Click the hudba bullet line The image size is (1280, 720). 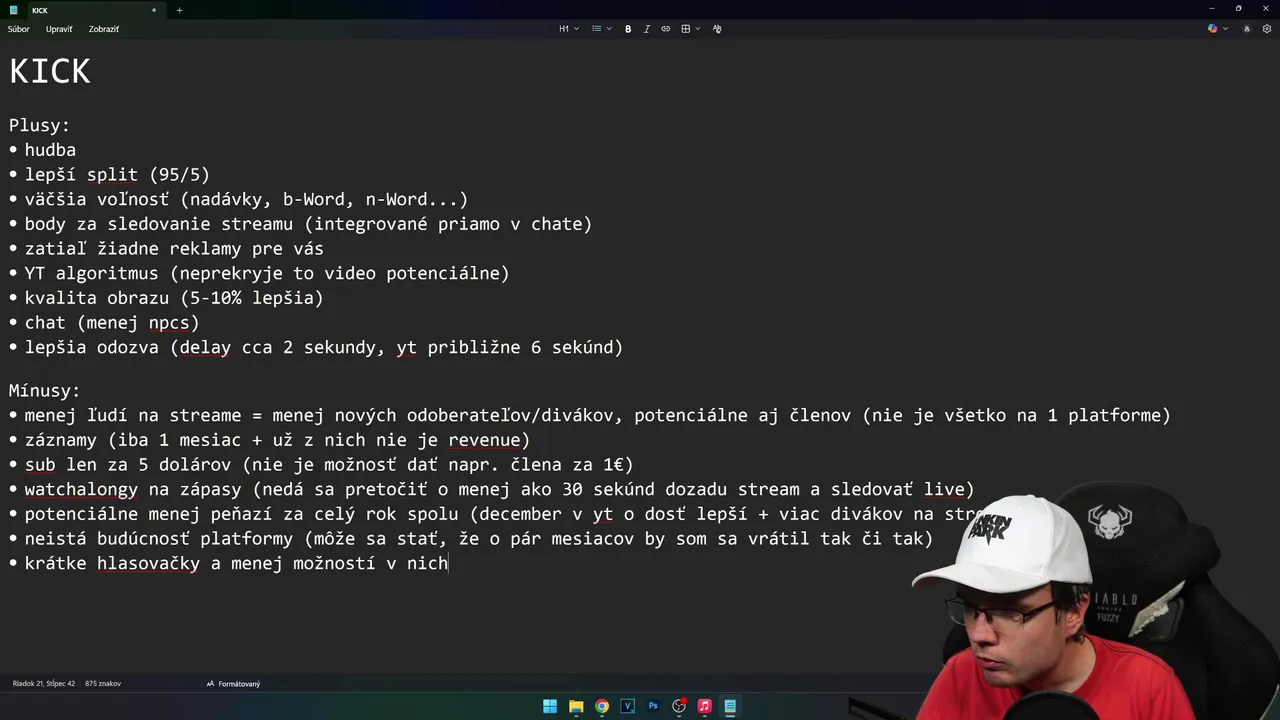(50, 150)
